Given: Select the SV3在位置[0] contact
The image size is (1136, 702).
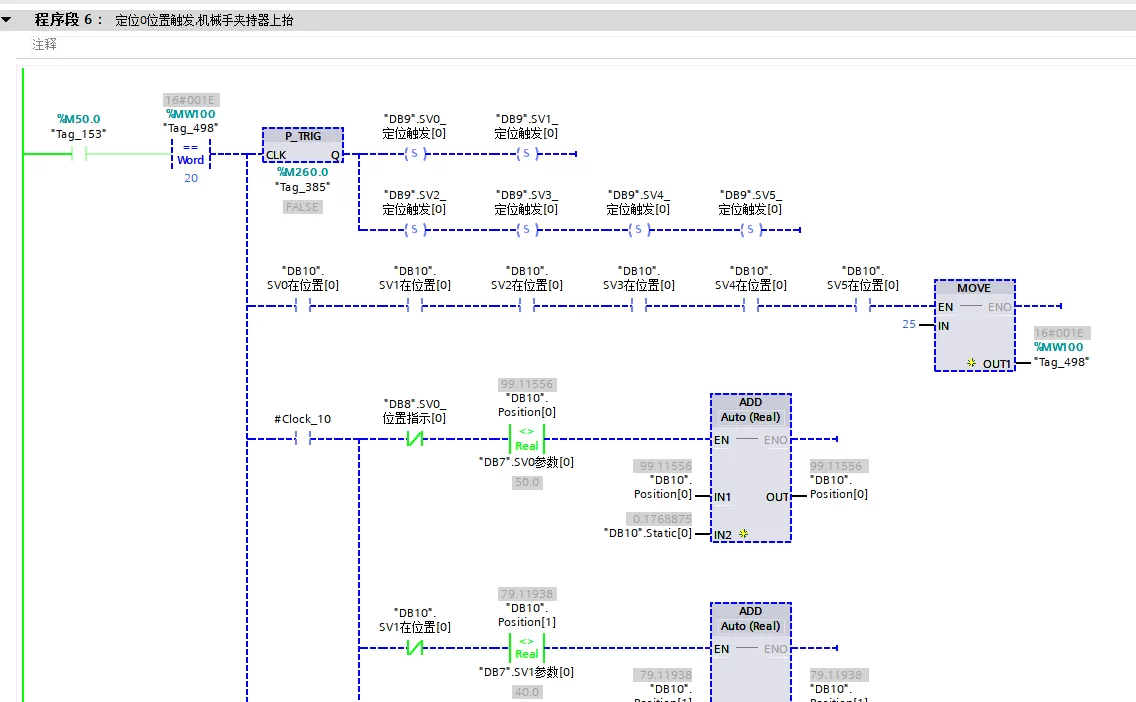Looking at the screenshot, I should pyautogui.click(x=638, y=306).
